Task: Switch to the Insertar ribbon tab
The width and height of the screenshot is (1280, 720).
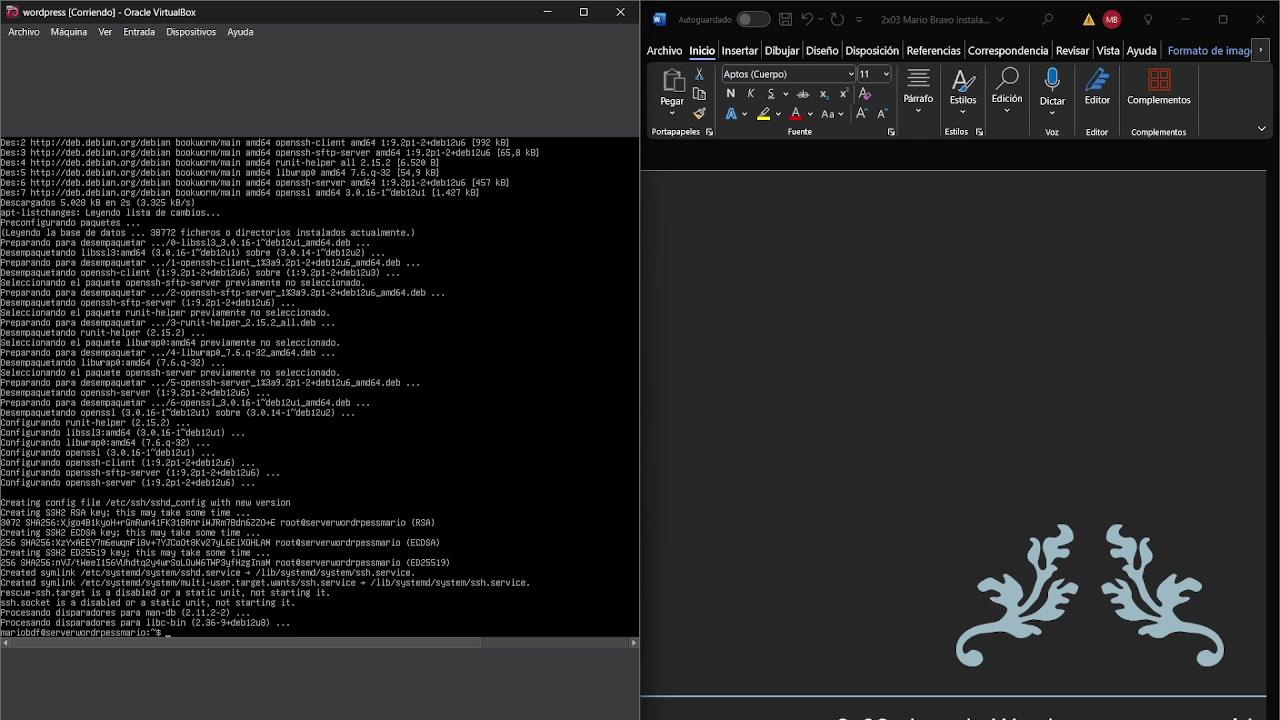Action: [739, 51]
